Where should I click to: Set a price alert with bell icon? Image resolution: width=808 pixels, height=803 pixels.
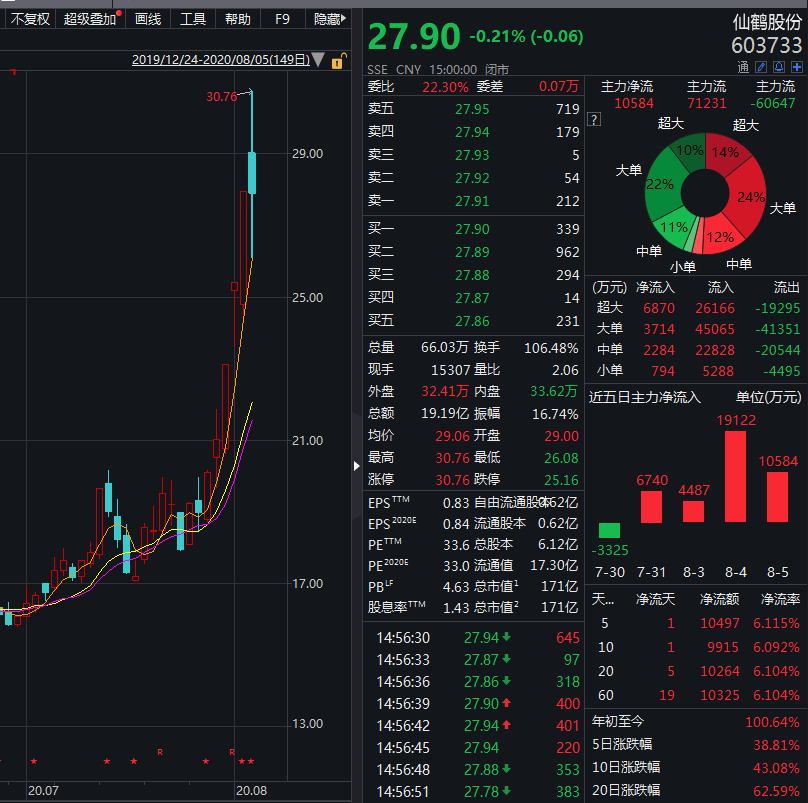pos(779,67)
